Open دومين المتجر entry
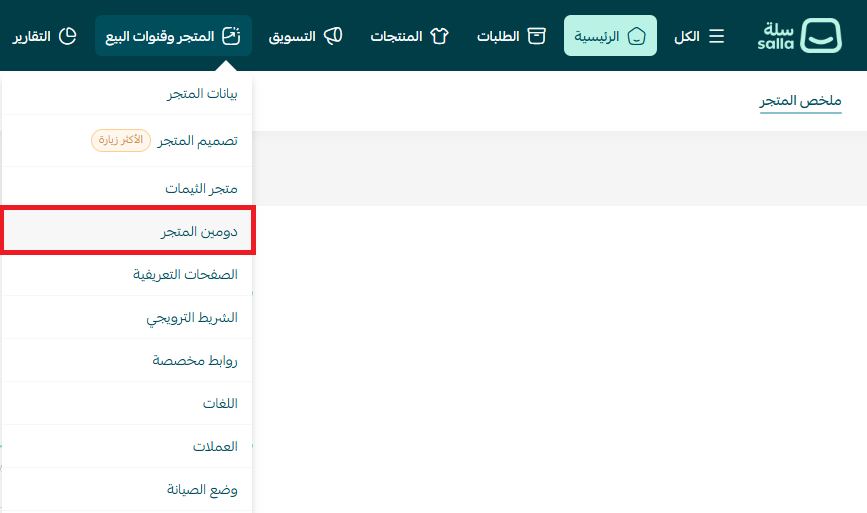The width and height of the screenshot is (867, 513). [127, 231]
